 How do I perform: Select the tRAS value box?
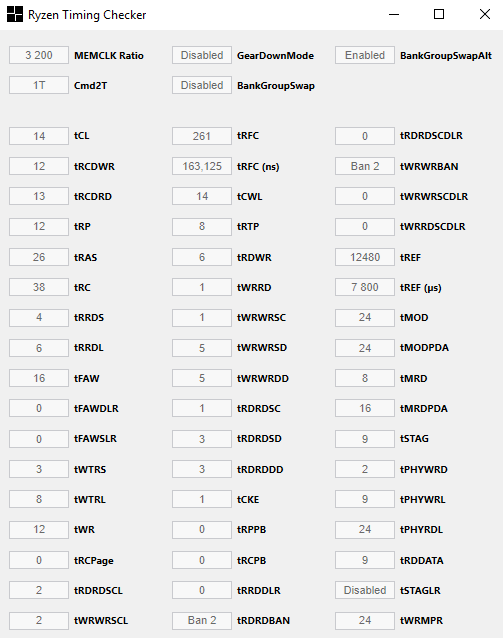click(x=39, y=257)
